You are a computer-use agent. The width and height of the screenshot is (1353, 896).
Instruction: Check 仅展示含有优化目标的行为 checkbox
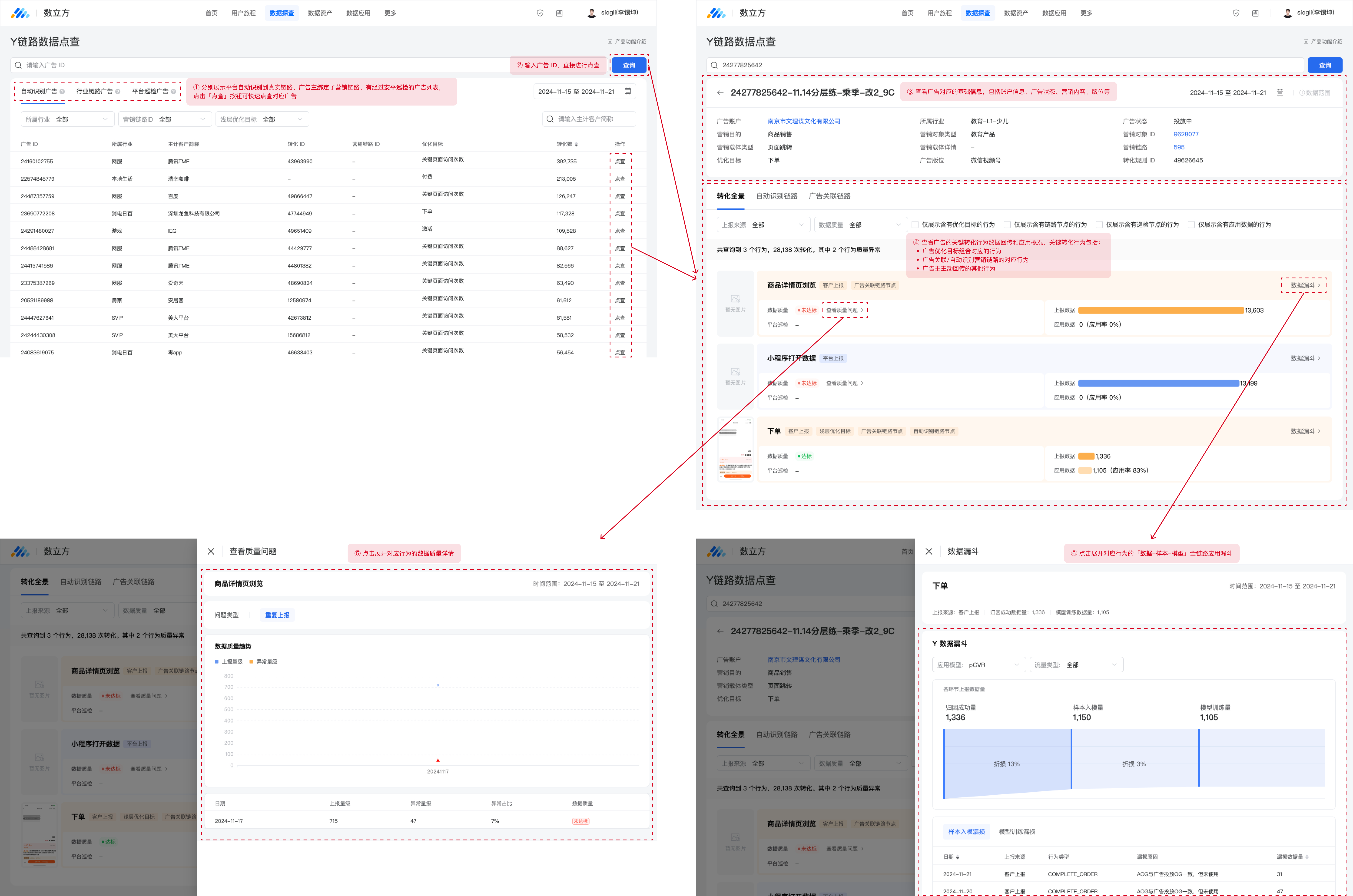click(915, 225)
